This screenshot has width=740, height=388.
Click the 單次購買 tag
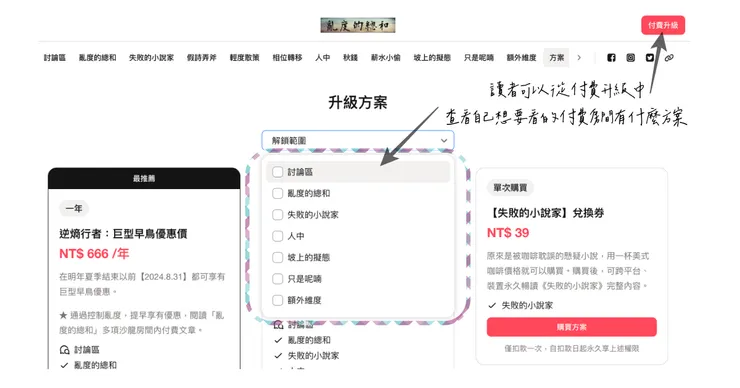tap(510, 188)
